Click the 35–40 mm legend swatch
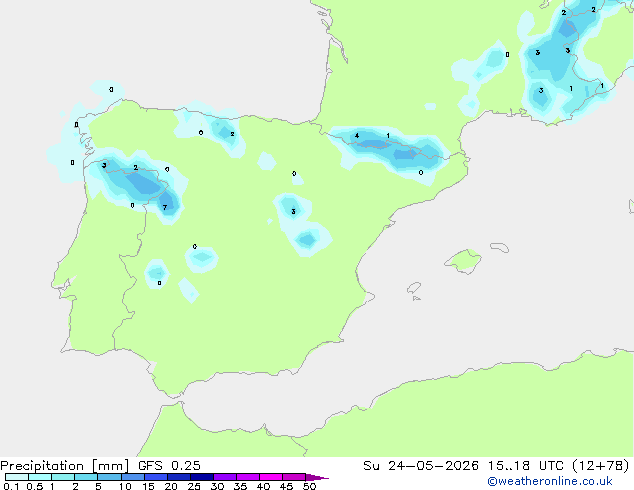The image size is (634, 490). [248, 477]
